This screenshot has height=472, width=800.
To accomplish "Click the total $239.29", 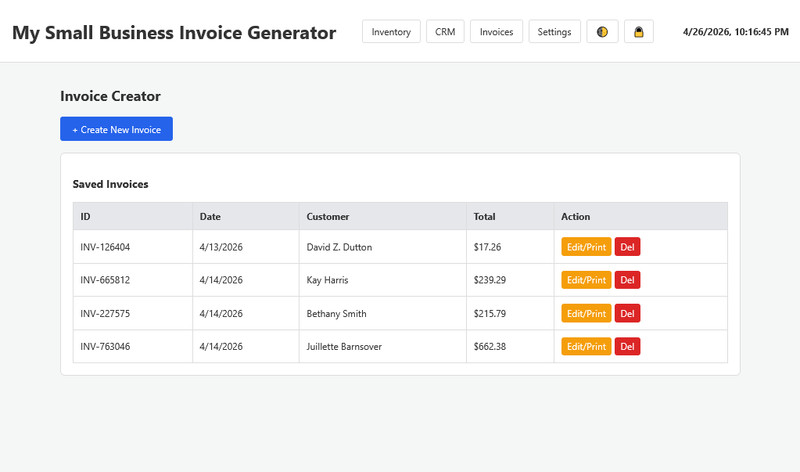I will point(490,280).
